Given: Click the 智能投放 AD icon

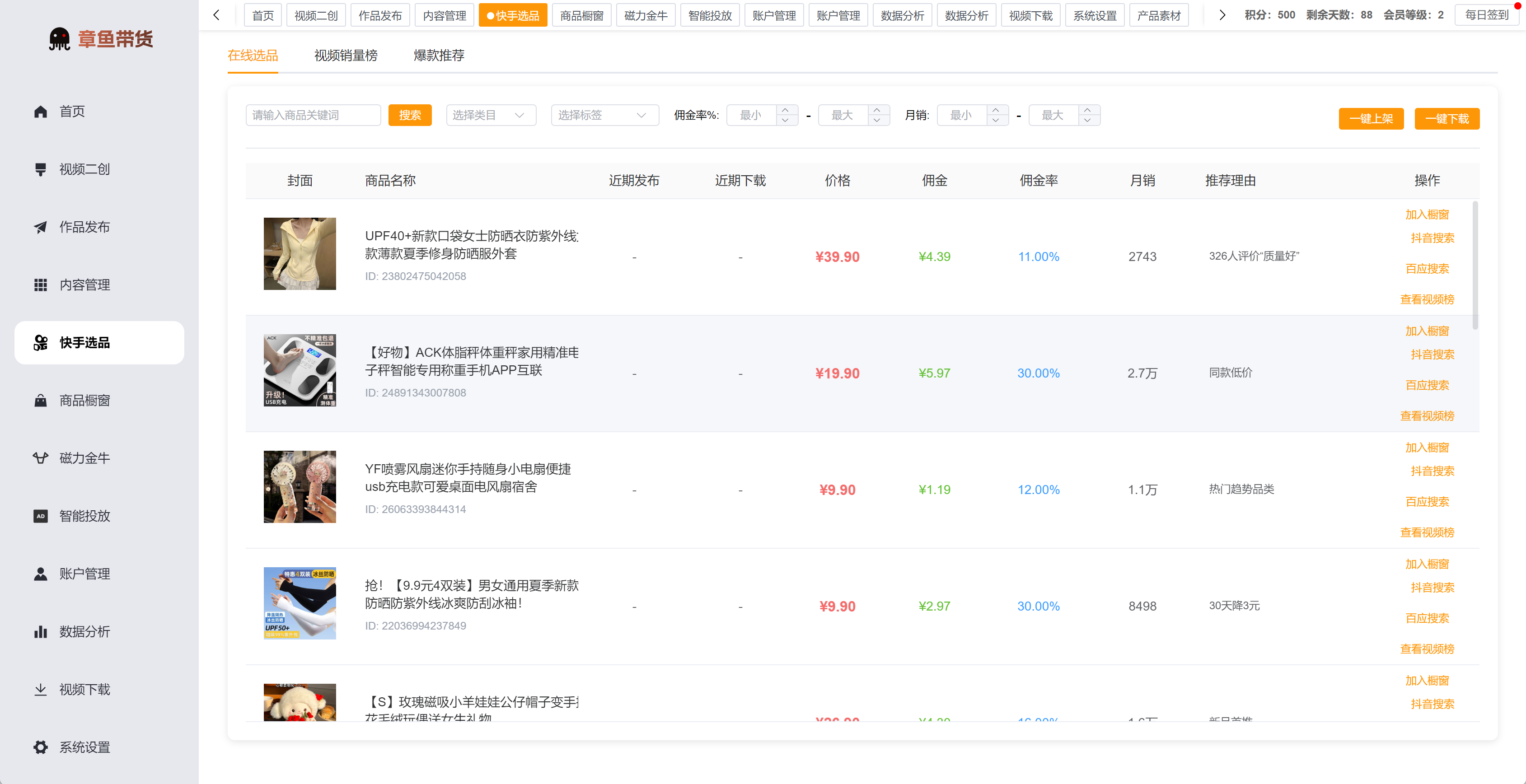Looking at the screenshot, I should (x=40, y=516).
